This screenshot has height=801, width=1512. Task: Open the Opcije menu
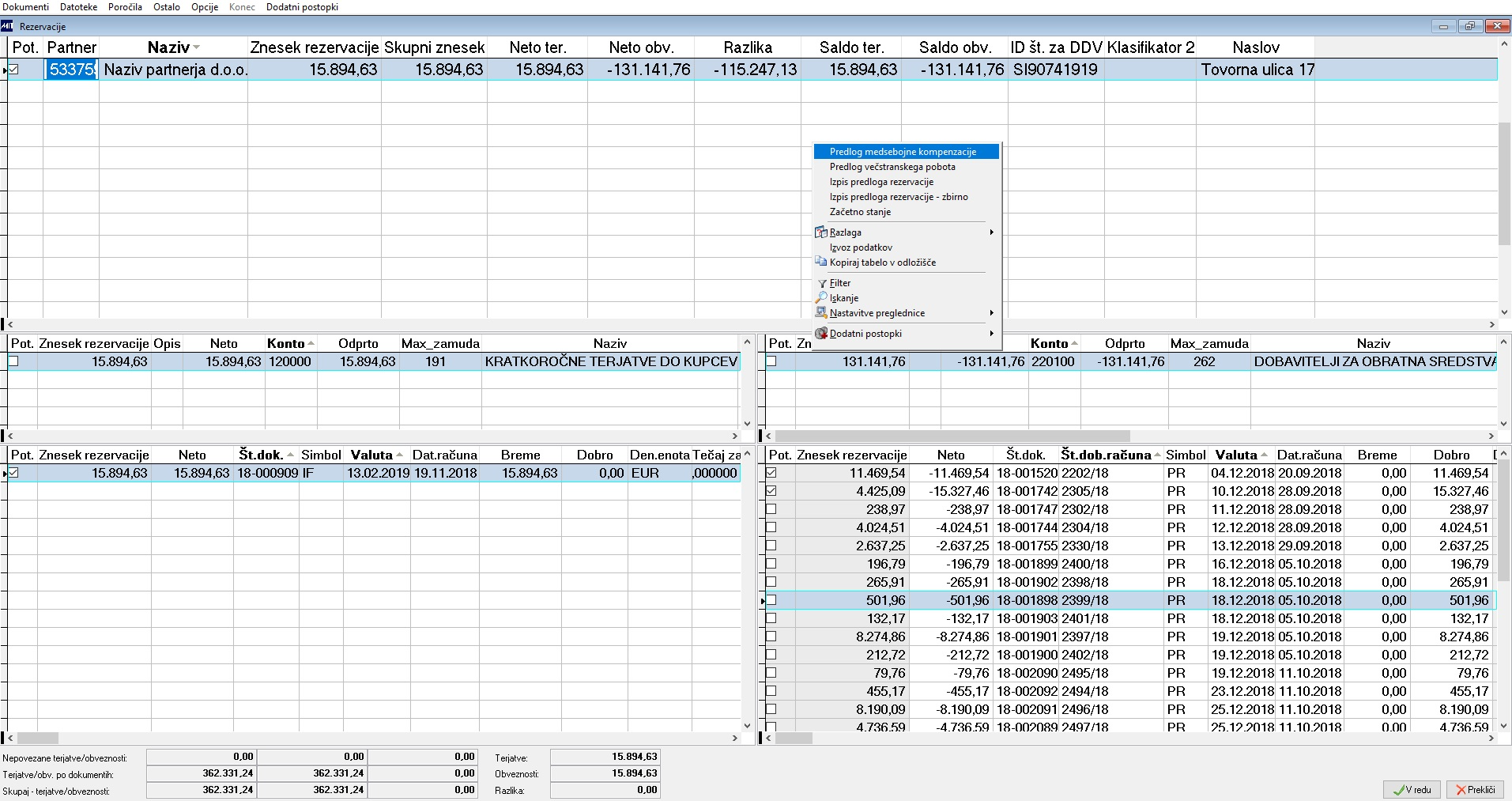coord(205,7)
